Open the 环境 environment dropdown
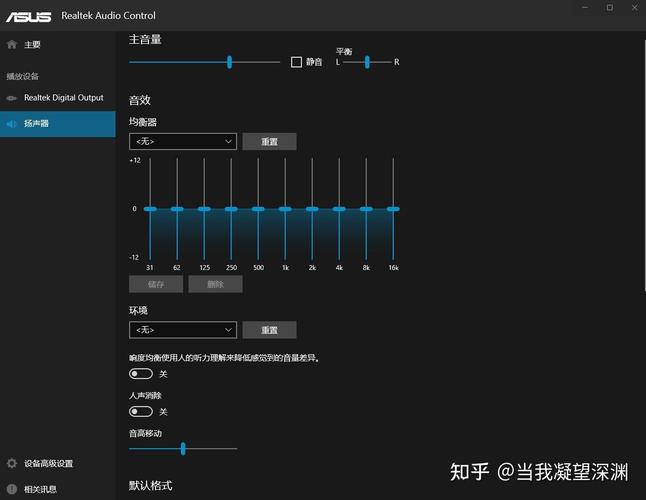Viewport: 646px width, 500px height. 183,330
